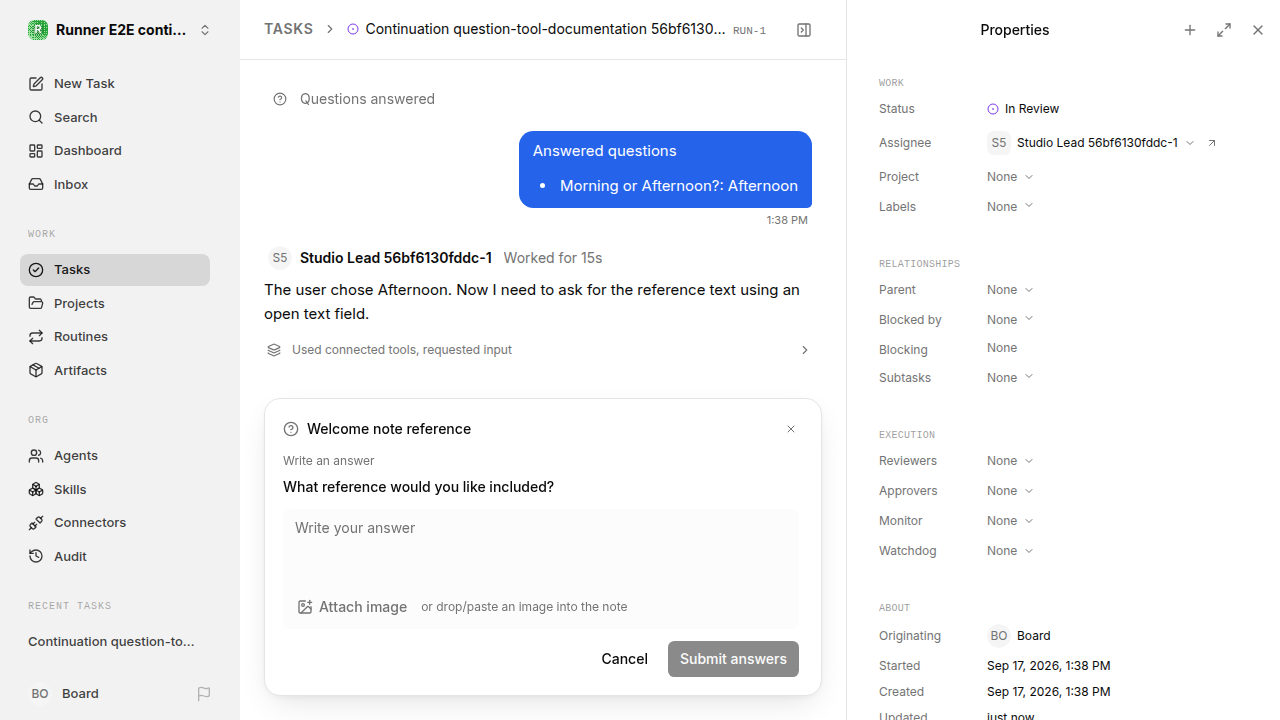This screenshot has height=720, width=1280.
Task: Click the Dashboard grid icon
Action: click(x=36, y=151)
